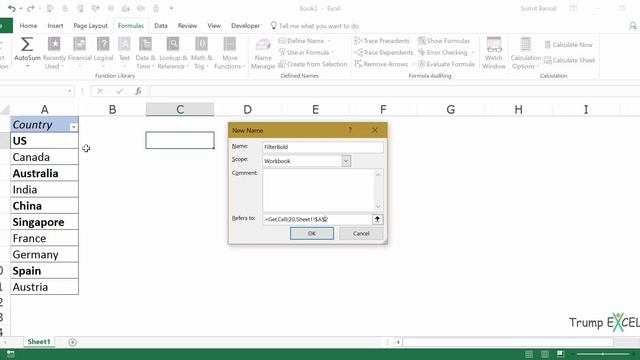Viewport: 640px width, 360px height.
Task: Open the Data tab
Action: tap(161, 26)
